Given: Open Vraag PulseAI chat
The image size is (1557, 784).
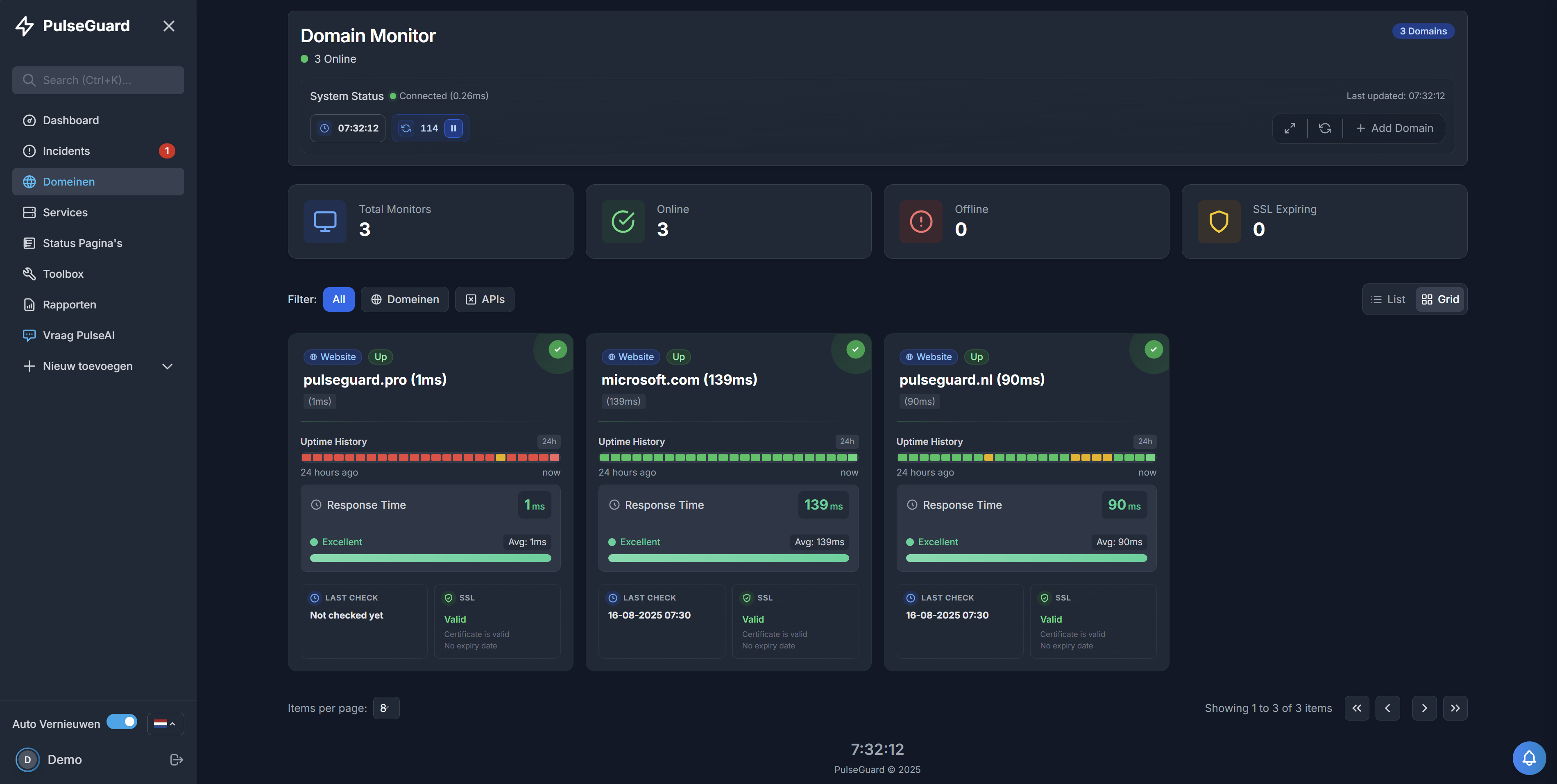Looking at the screenshot, I should coord(98,335).
